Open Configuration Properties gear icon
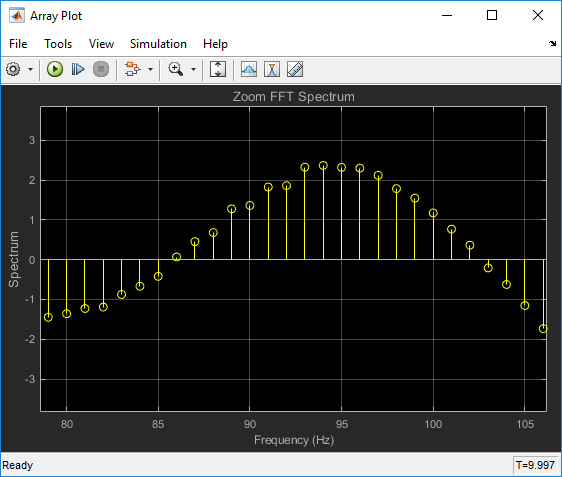 click(13, 69)
